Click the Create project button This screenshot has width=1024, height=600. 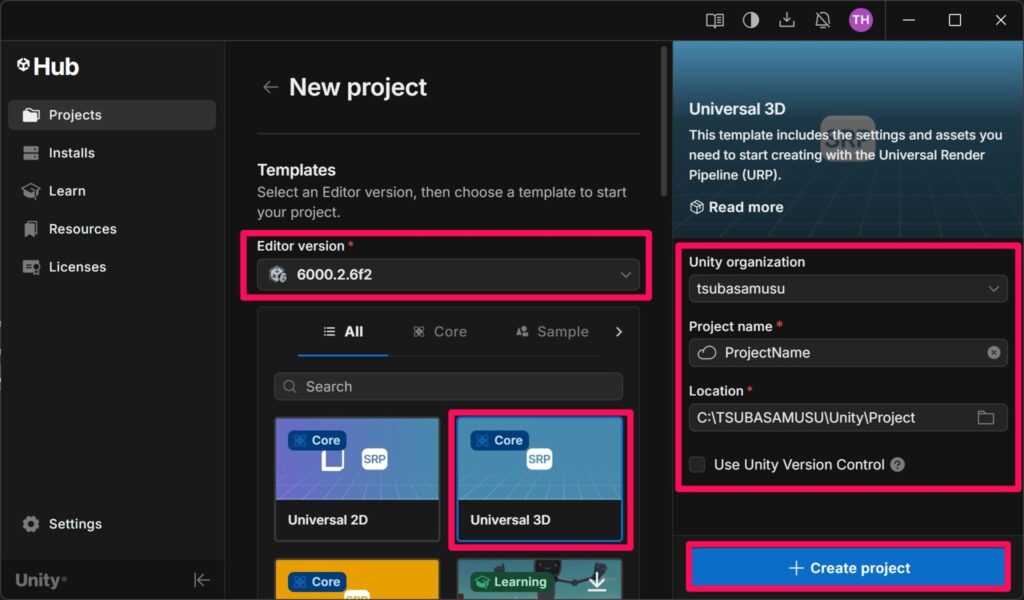tap(848, 568)
